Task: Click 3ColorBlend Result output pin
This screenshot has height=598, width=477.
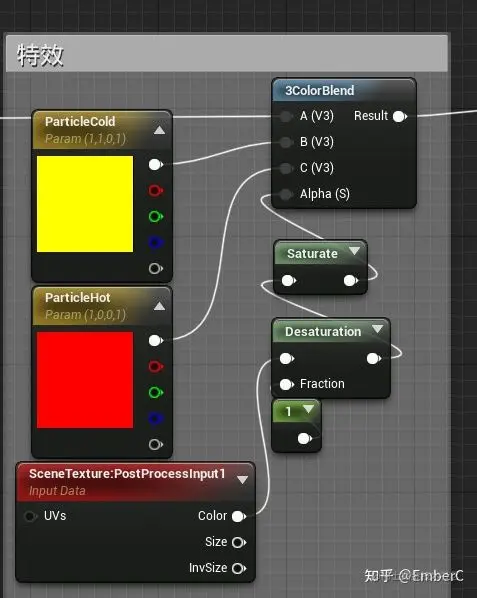Action: tap(400, 116)
